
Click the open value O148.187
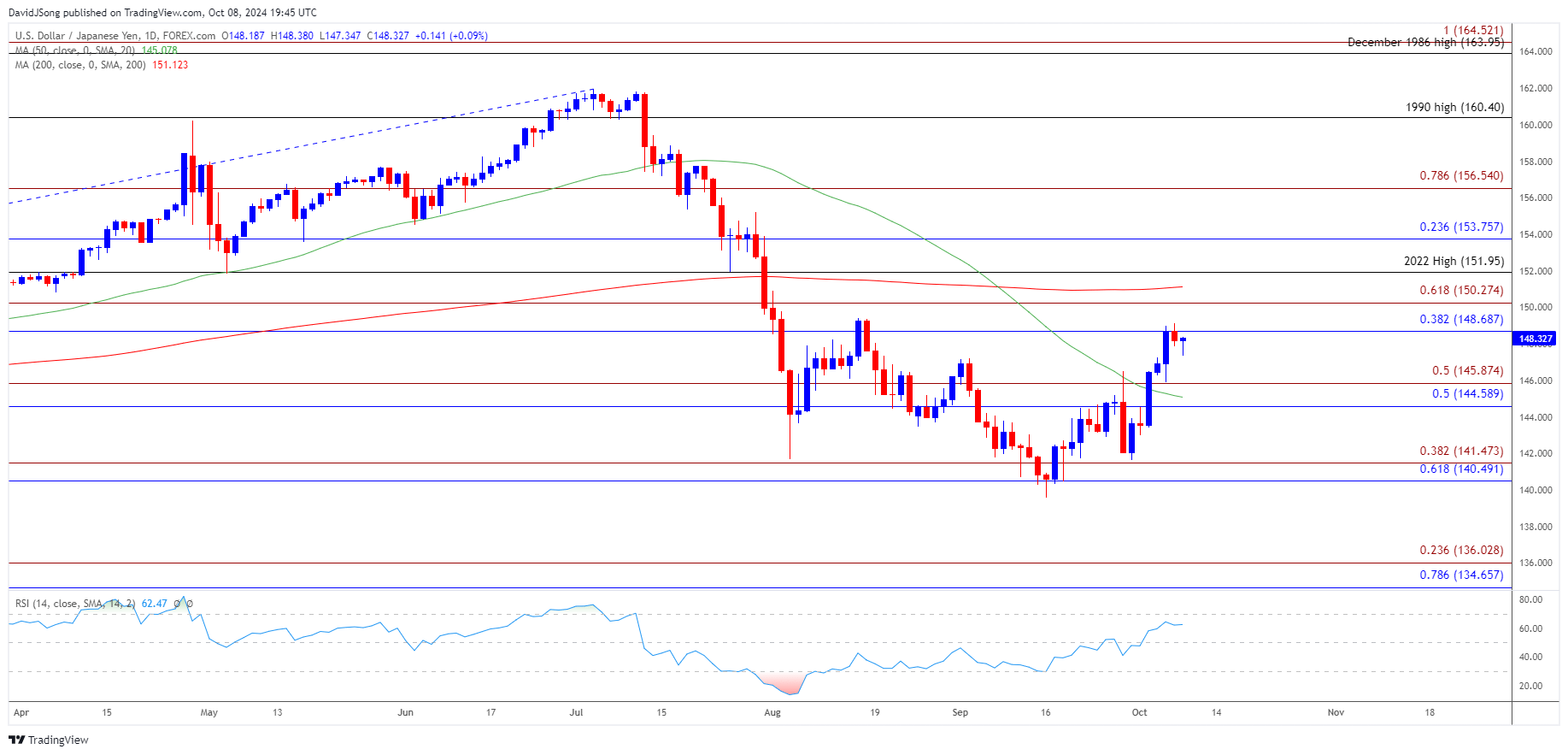pyautogui.click(x=244, y=36)
